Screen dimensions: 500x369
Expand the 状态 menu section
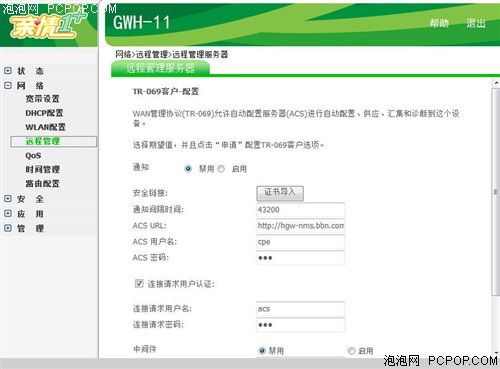pyautogui.click(x=8, y=71)
